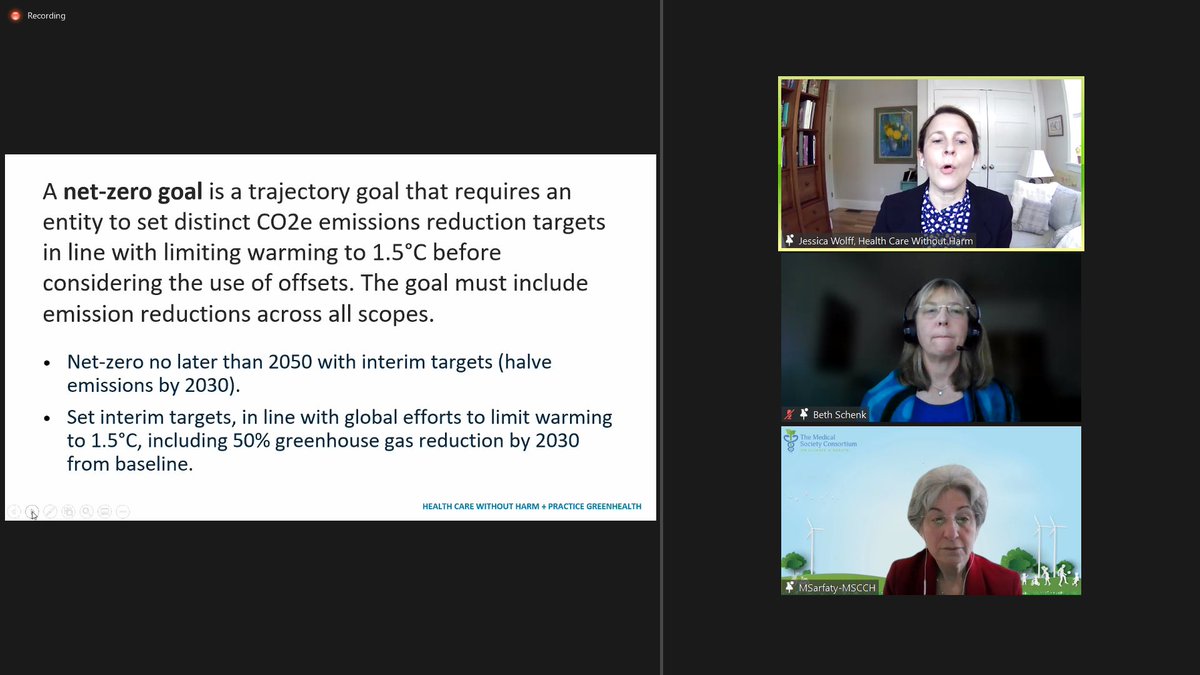Click pin icon on Jessica Wolff's video

(x=790, y=241)
